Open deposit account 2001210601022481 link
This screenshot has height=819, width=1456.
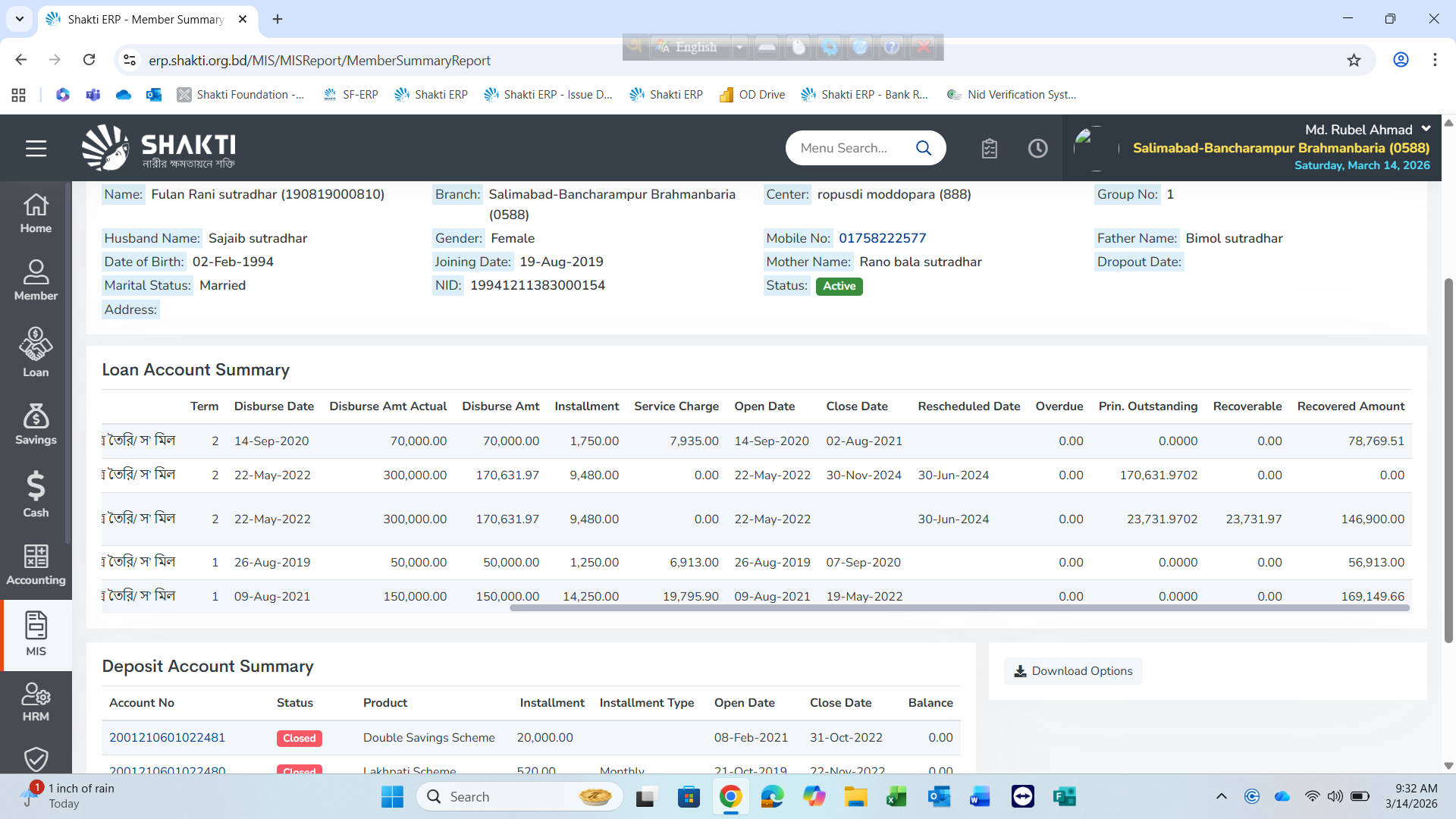coord(167,738)
